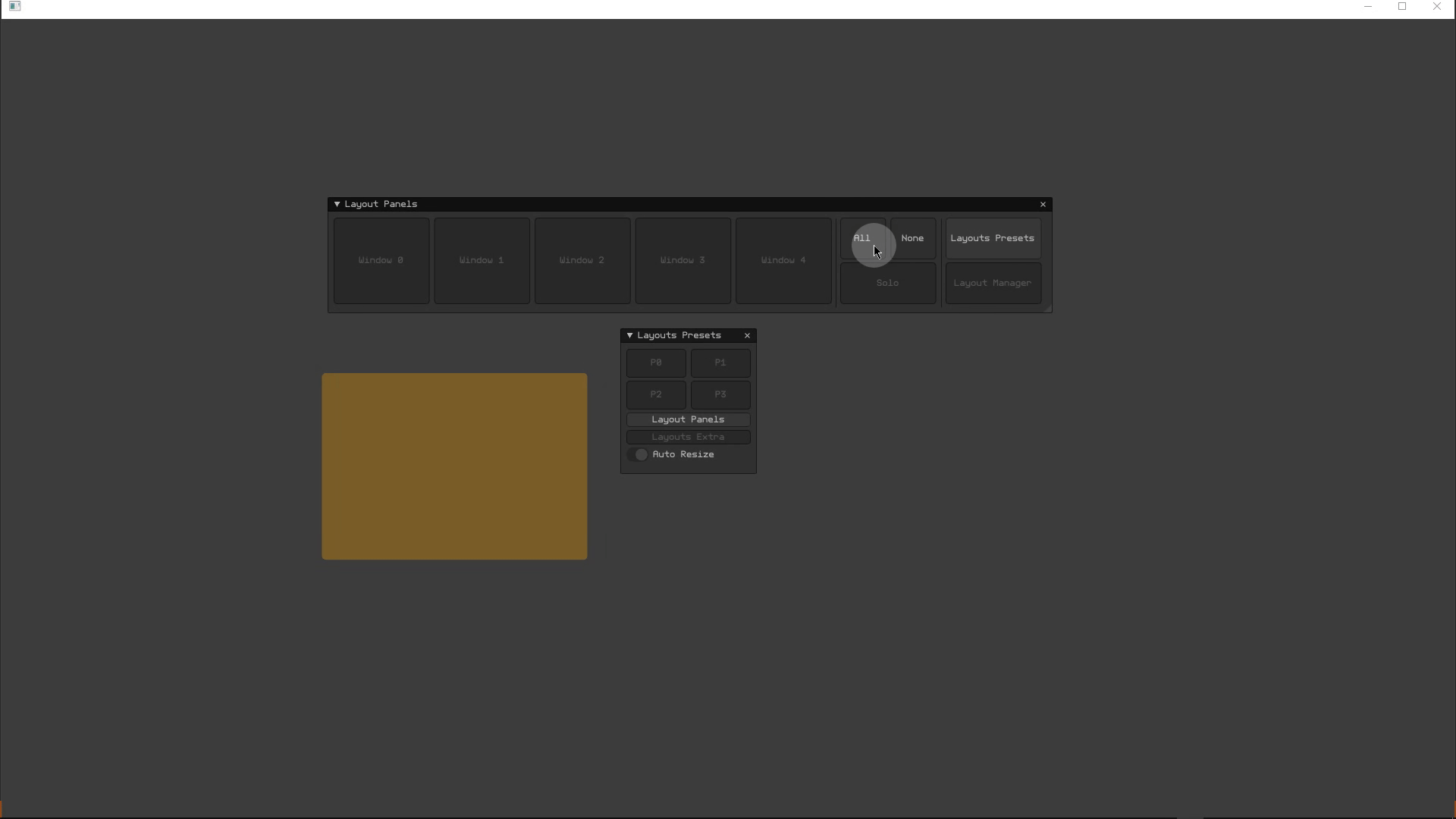
Task: Load preset P2
Action: click(656, 395)
